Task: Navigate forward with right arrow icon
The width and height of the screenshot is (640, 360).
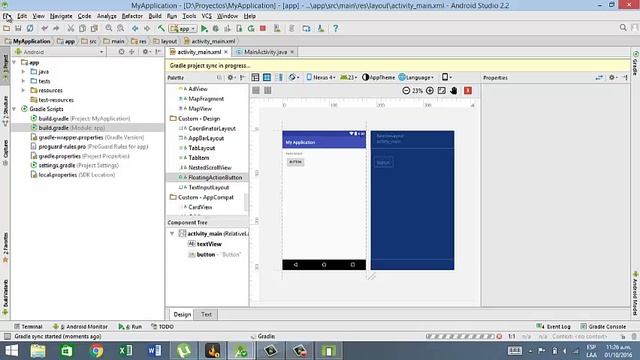Action: (x=147, y=29)
